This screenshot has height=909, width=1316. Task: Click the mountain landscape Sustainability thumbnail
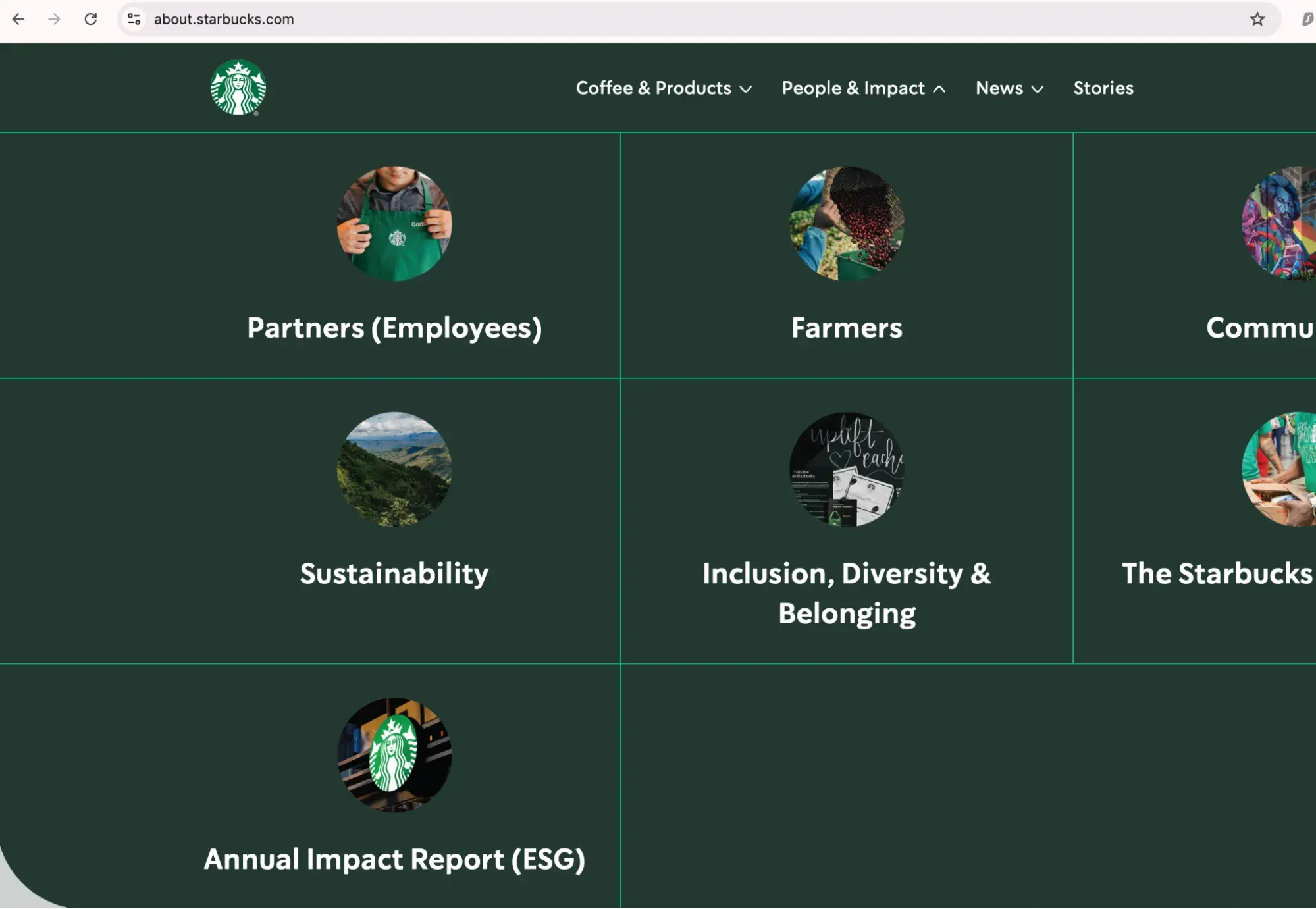pos(394,469)
